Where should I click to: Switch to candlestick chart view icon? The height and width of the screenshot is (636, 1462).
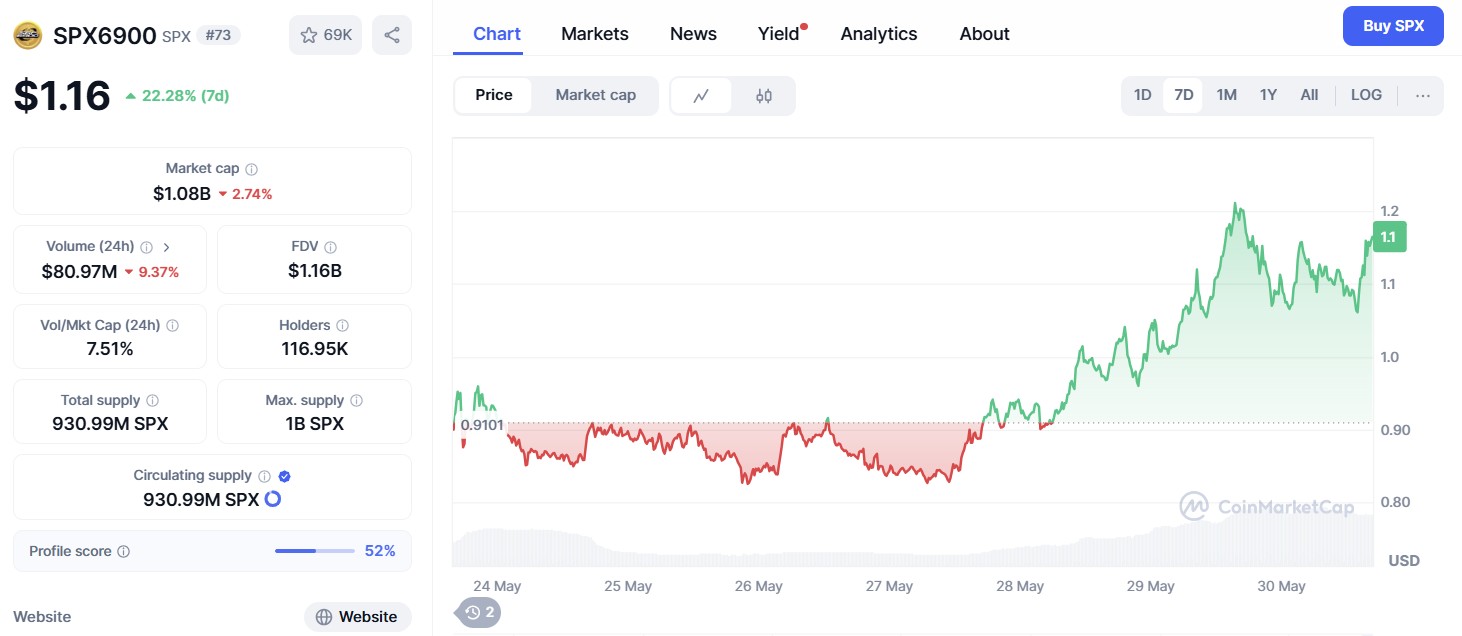764,96
